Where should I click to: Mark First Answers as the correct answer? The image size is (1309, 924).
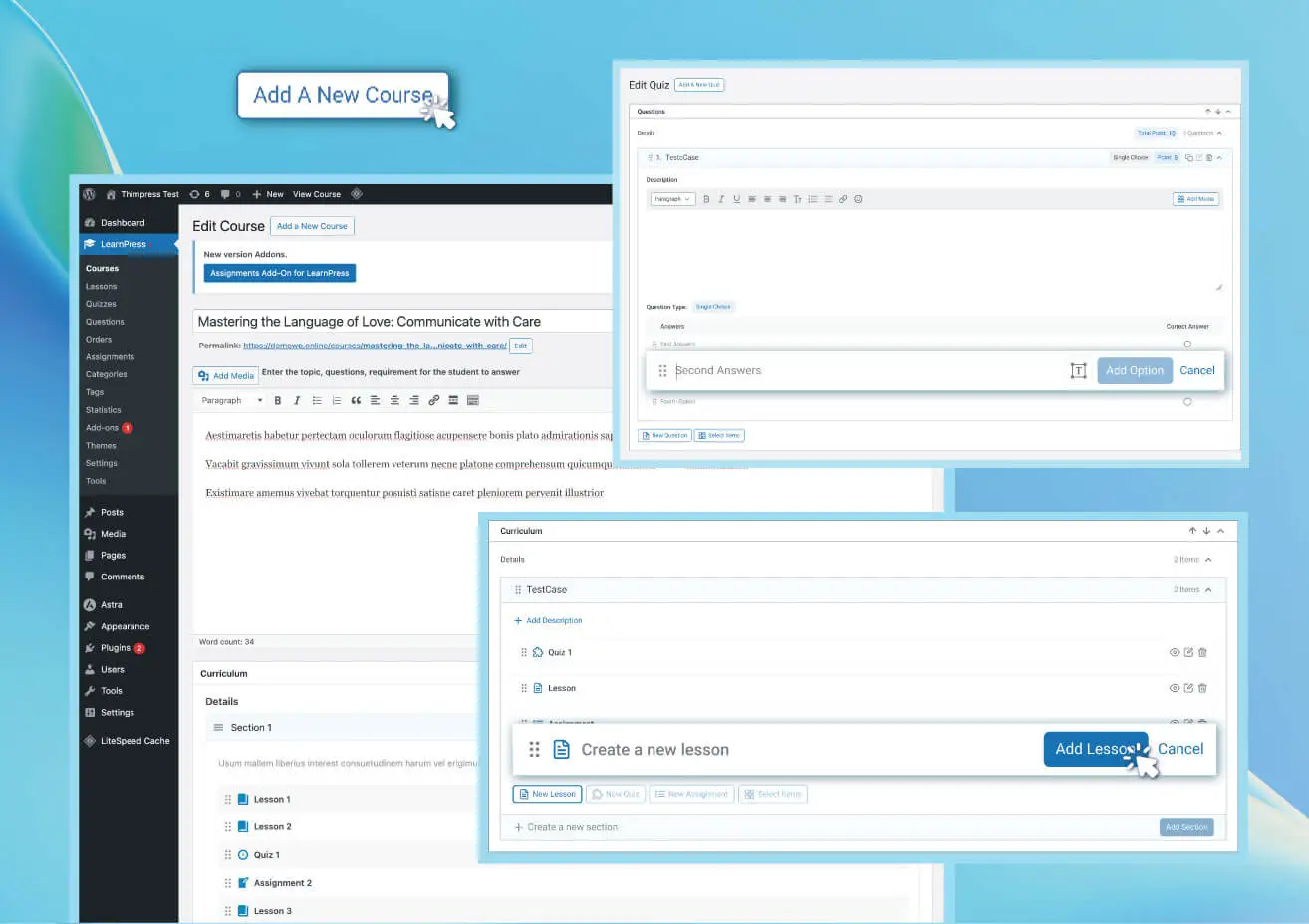[x=1187, y=344]
